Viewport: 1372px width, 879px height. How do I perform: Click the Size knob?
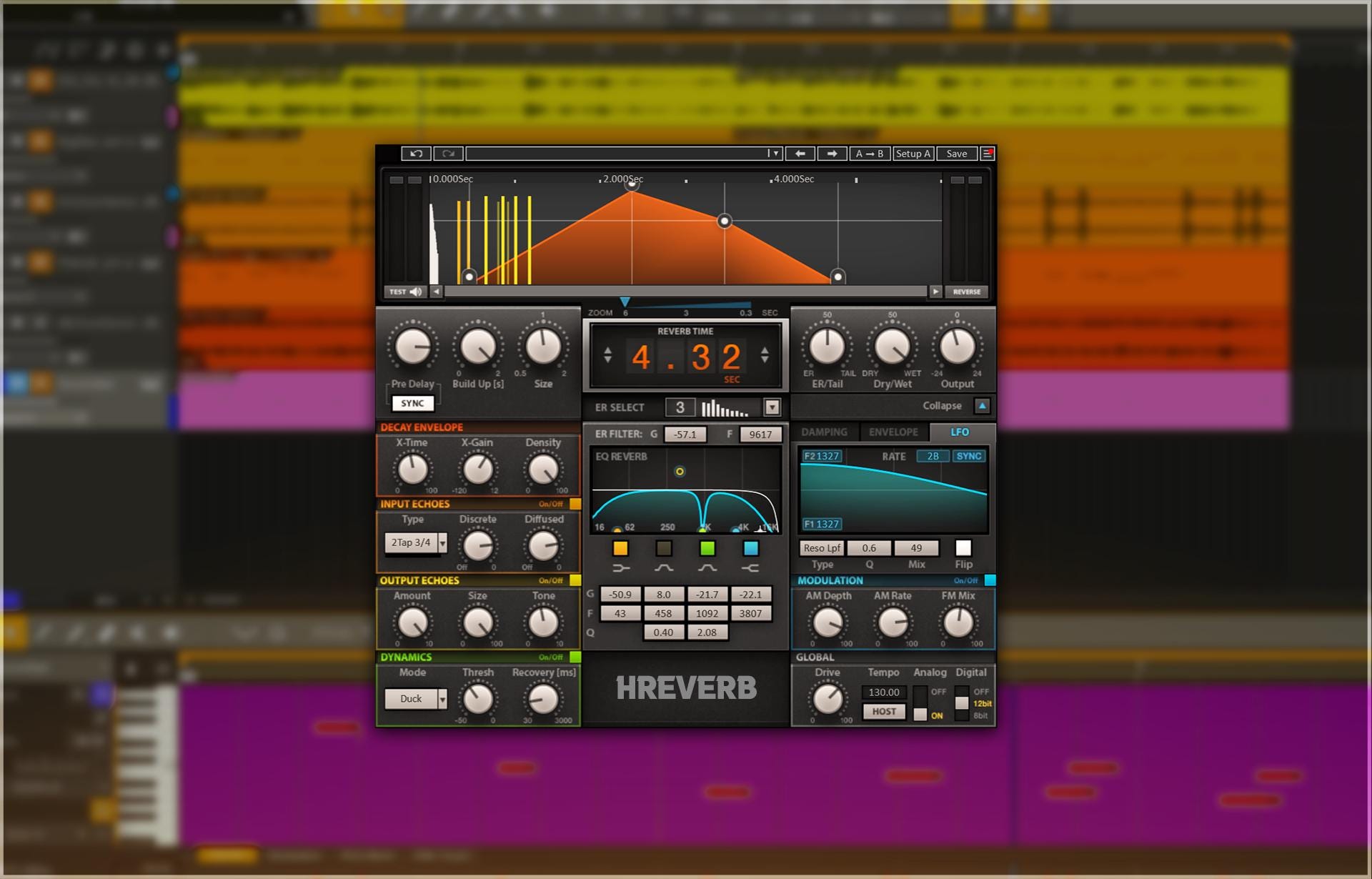(x=543, y=347)
